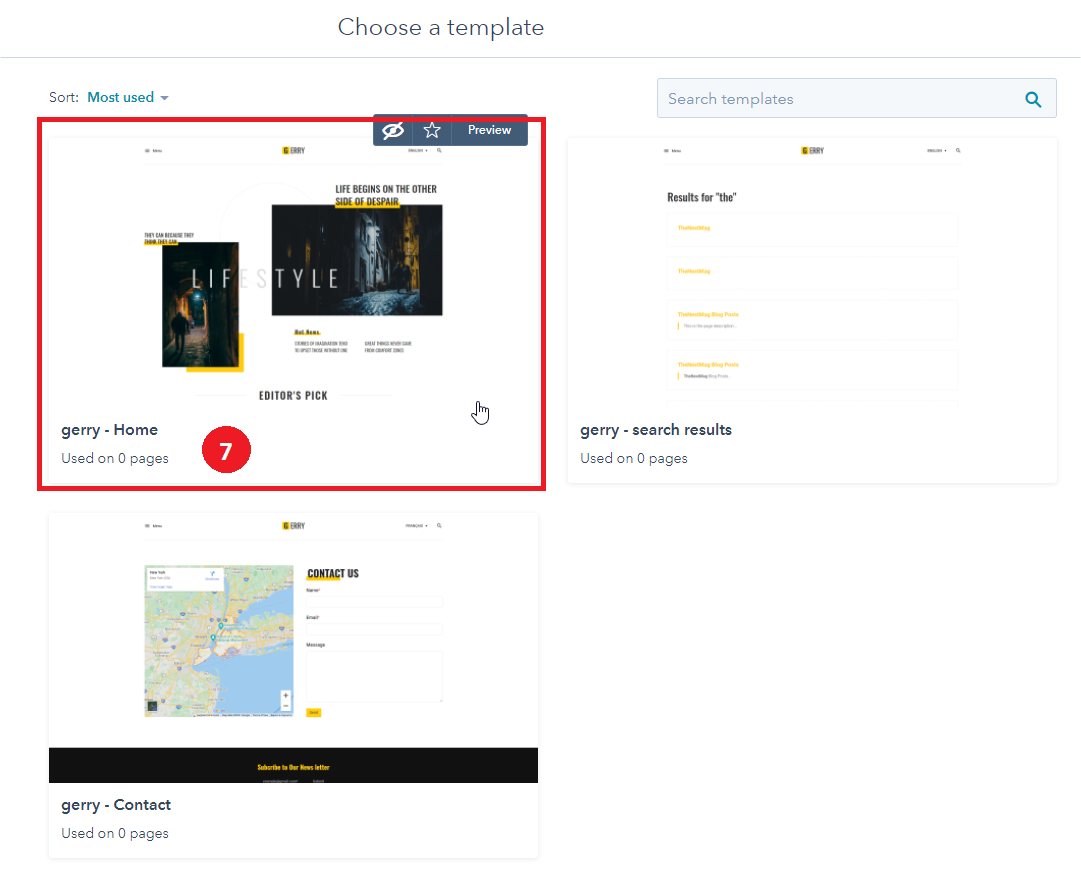Click the magnifier icon in Search templates box

pyautogui.click(x=1033, y=99)
